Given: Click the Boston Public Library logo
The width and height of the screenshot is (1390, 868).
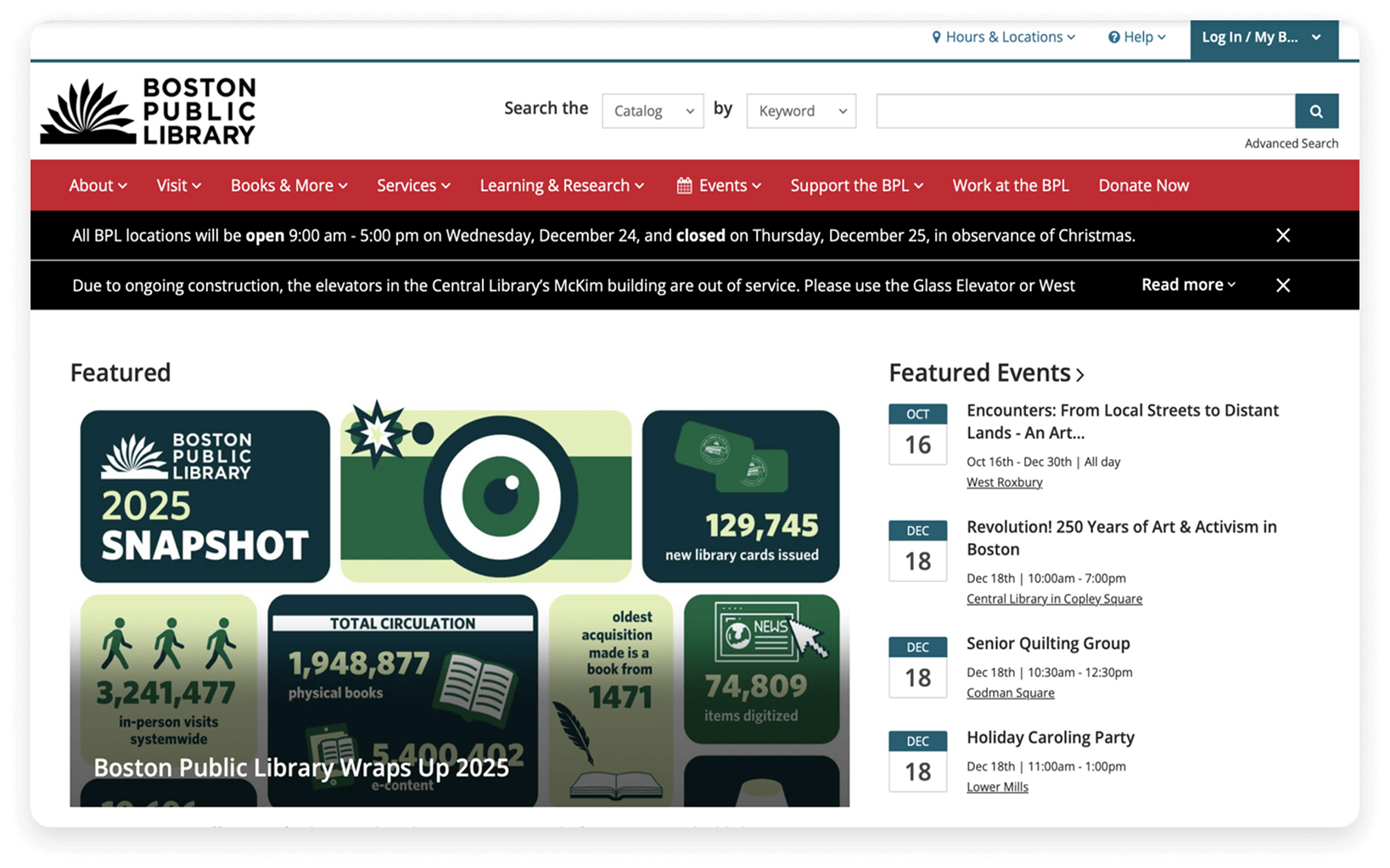Looking at the screenshot, I should point(149,111).
